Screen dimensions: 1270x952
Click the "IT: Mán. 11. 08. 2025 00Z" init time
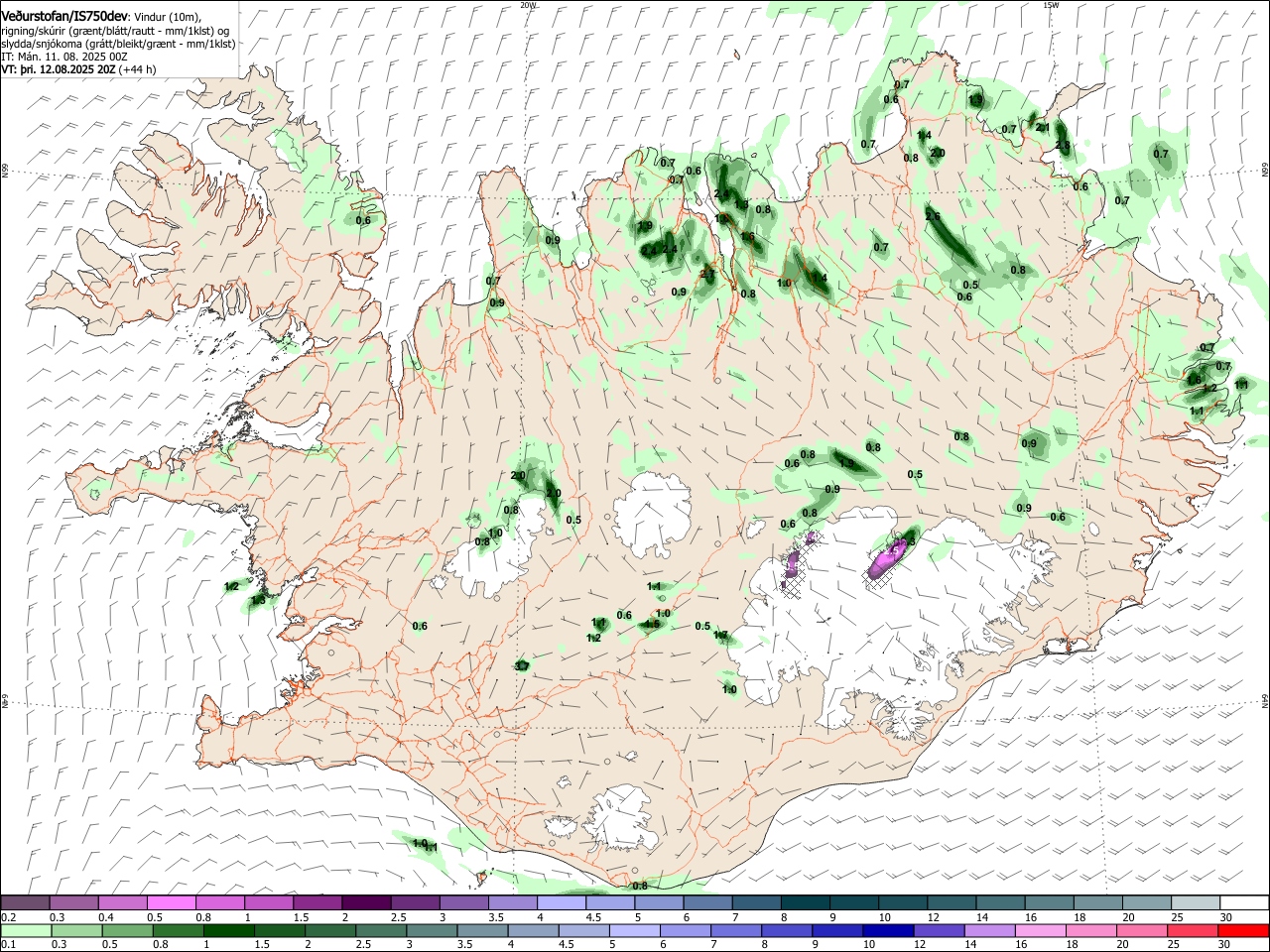(x=63, y=57)
